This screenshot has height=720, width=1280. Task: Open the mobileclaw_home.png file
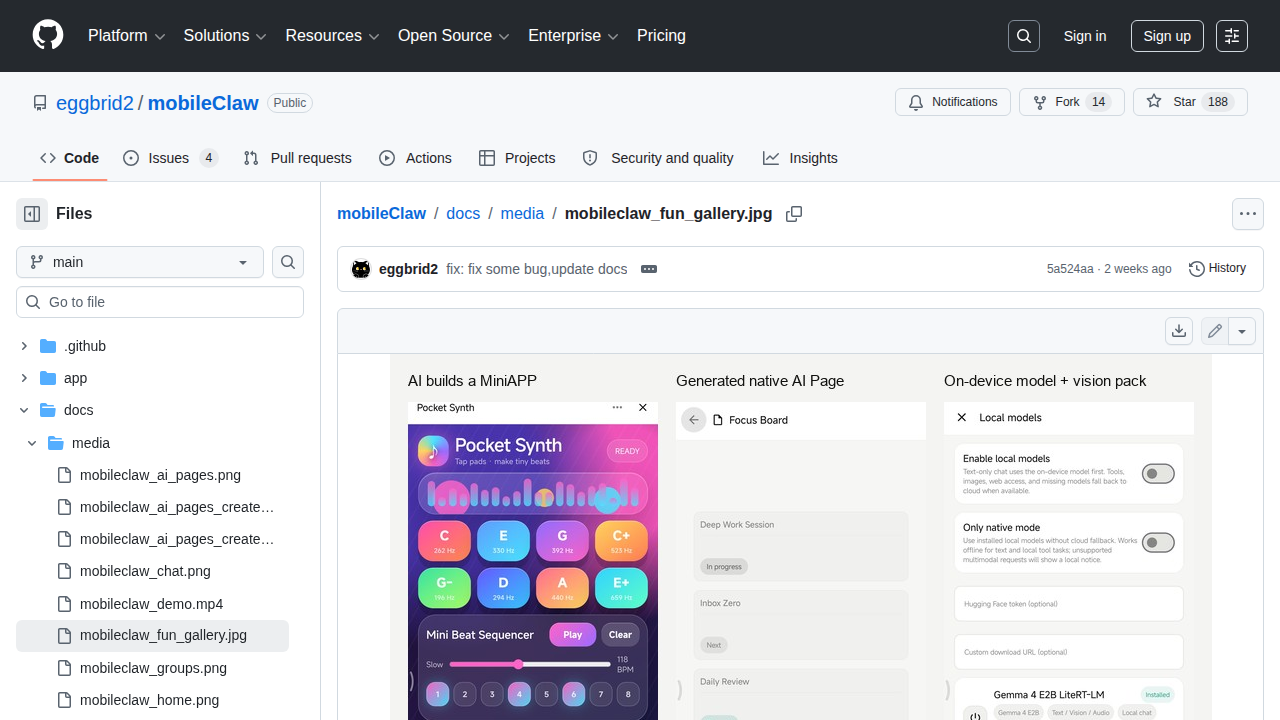coord(149,700)
